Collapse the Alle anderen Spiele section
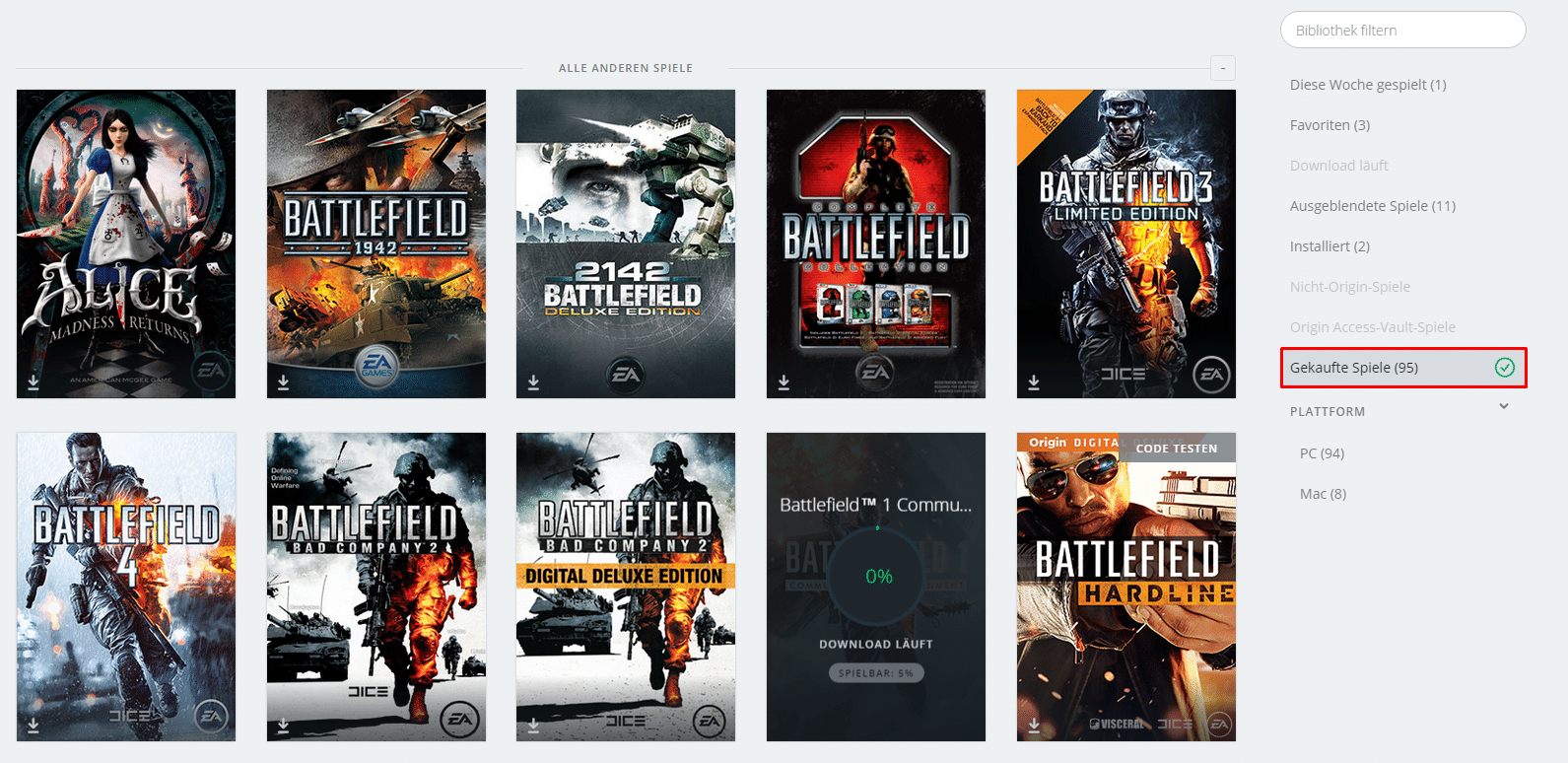 pyautogui.click(x=1222, y=68)
